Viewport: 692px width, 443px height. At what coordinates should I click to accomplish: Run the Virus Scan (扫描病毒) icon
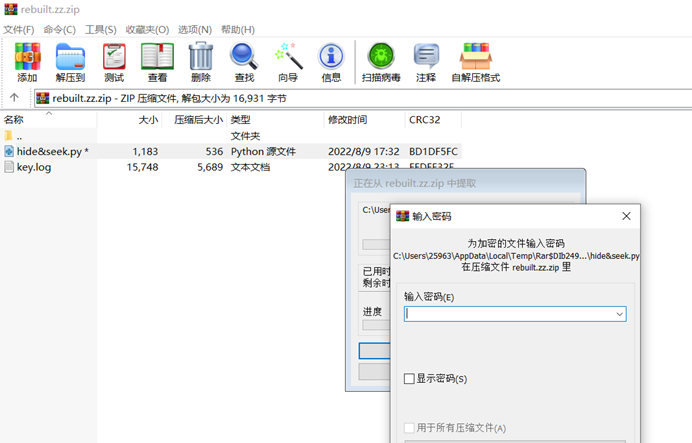[x=380, y=62]
